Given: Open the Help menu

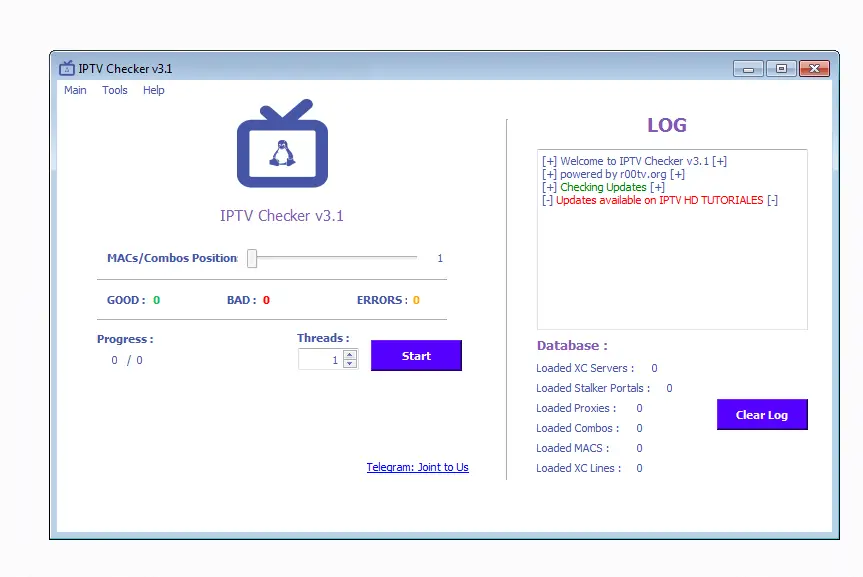Looking at the screenshot, I should pos(153,90).
